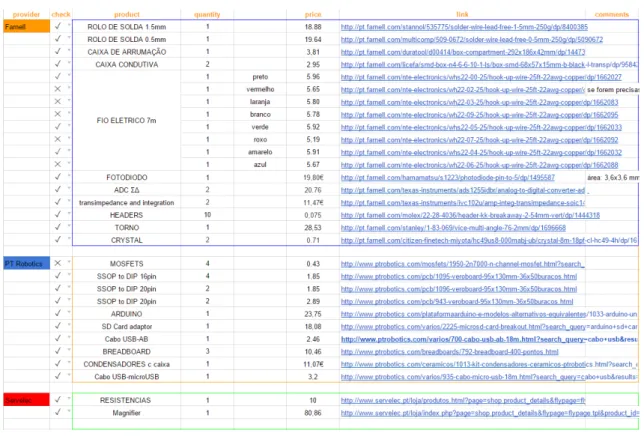Select the 'price' column header
The height and width of the screenshot is (436, 644).
[313, 14]
